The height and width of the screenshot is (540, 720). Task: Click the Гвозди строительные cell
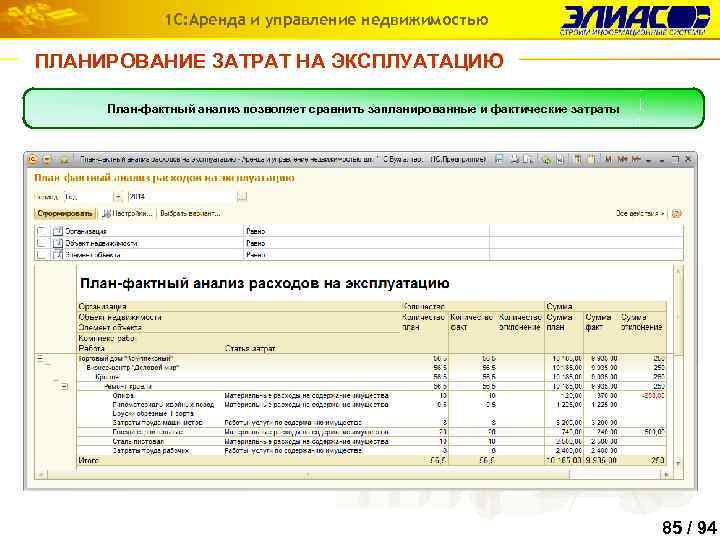coord(148,432)
